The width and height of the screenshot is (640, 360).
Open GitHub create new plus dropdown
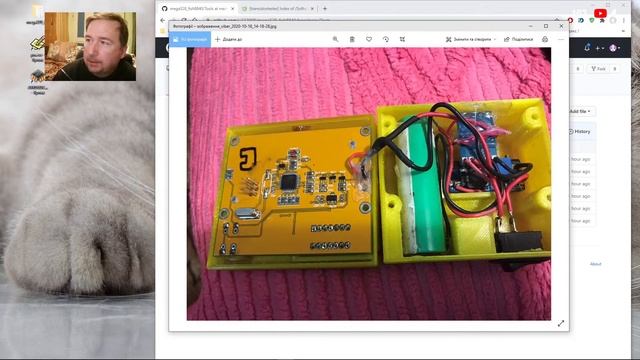coord(599,48)
